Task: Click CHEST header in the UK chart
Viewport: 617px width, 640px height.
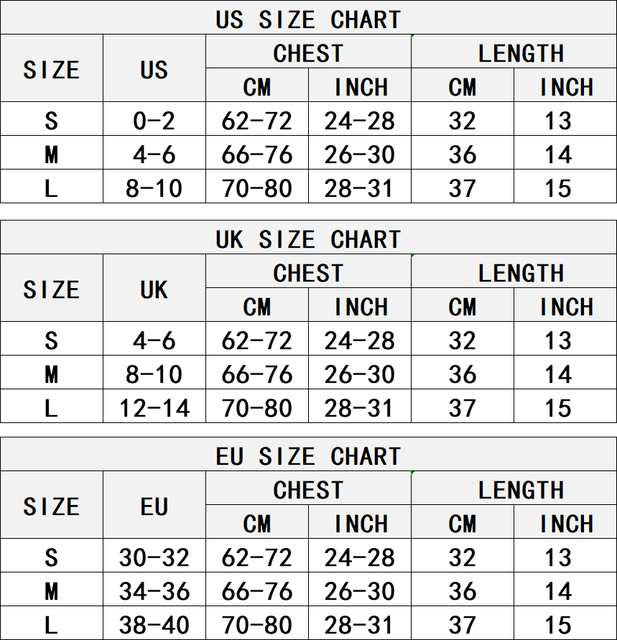Action: pyautogui.click(x=308, y=273)
